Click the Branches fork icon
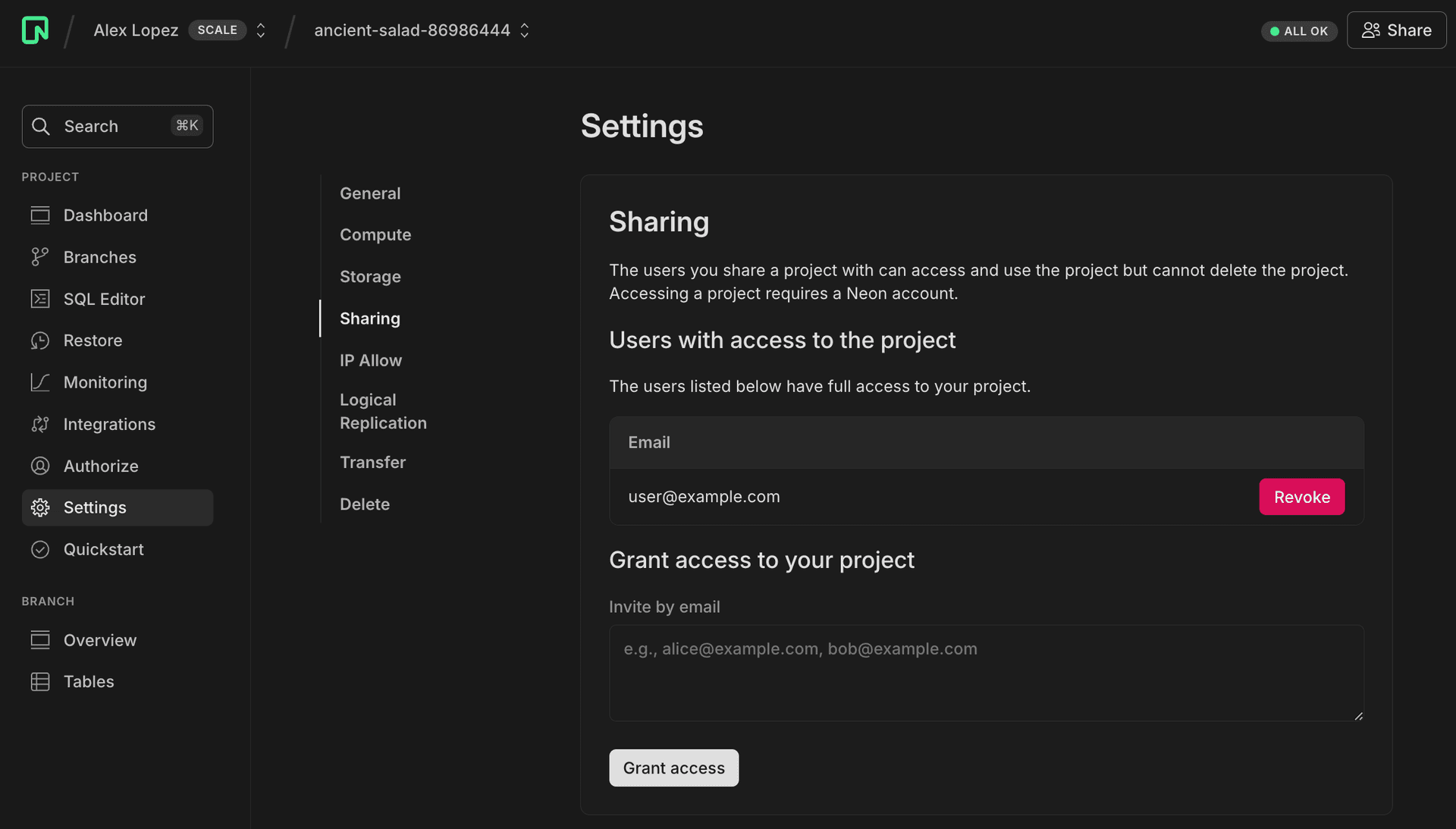The height and width of the screenshot is (829, 1456). [40, 257]
